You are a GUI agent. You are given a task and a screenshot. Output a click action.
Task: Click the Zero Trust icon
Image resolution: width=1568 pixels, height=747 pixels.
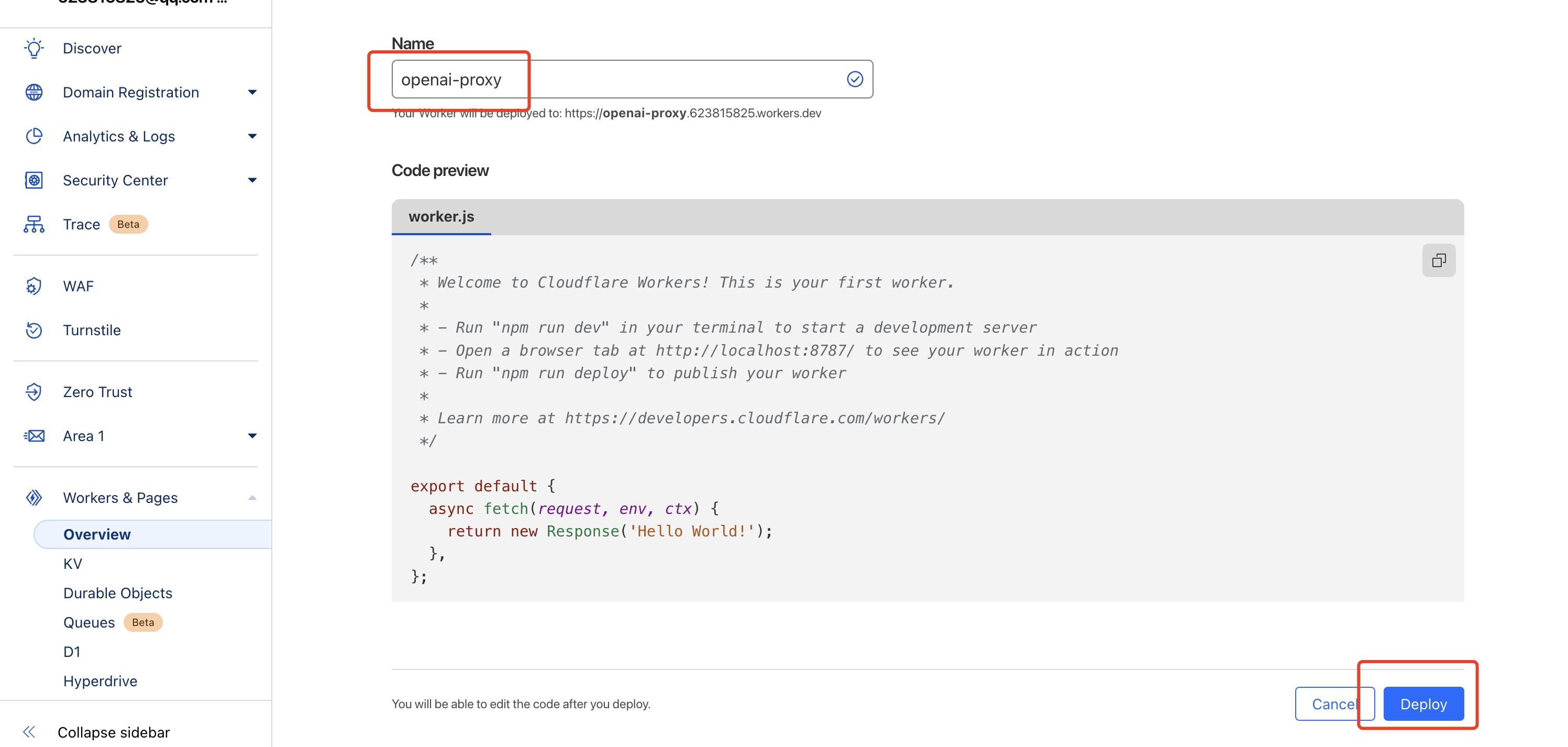coord(34,391)
